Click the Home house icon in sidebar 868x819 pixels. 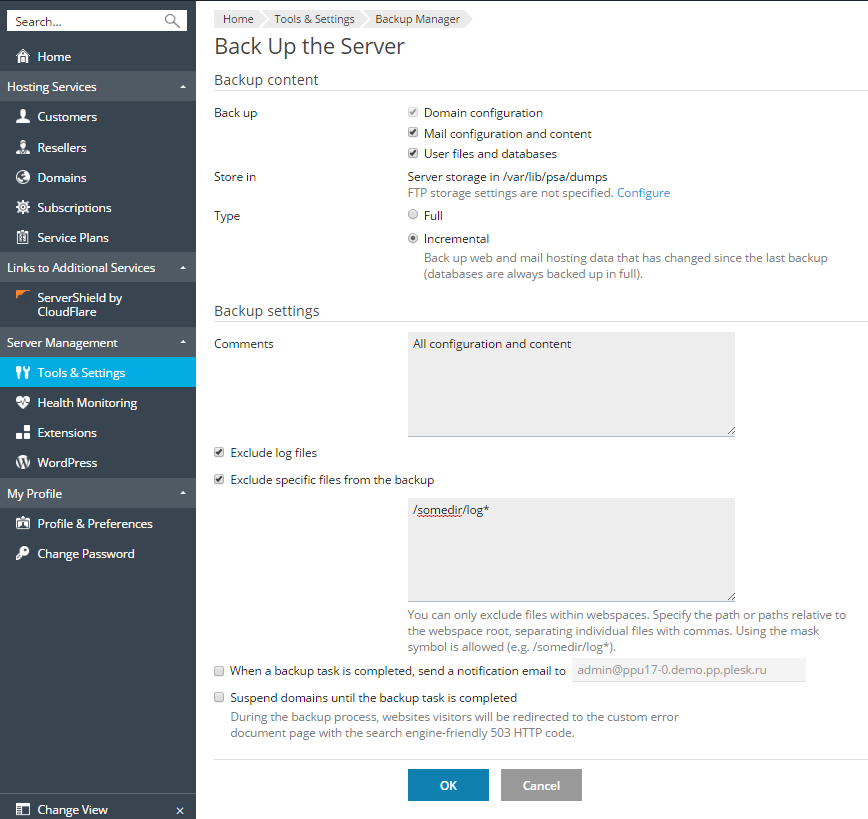(23, 57)
